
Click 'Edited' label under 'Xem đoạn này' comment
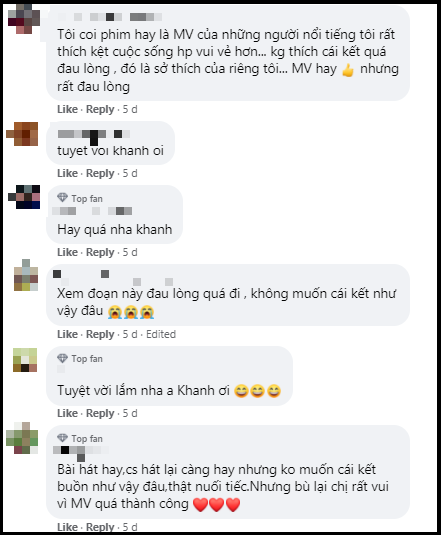click(x=161, y=334)
